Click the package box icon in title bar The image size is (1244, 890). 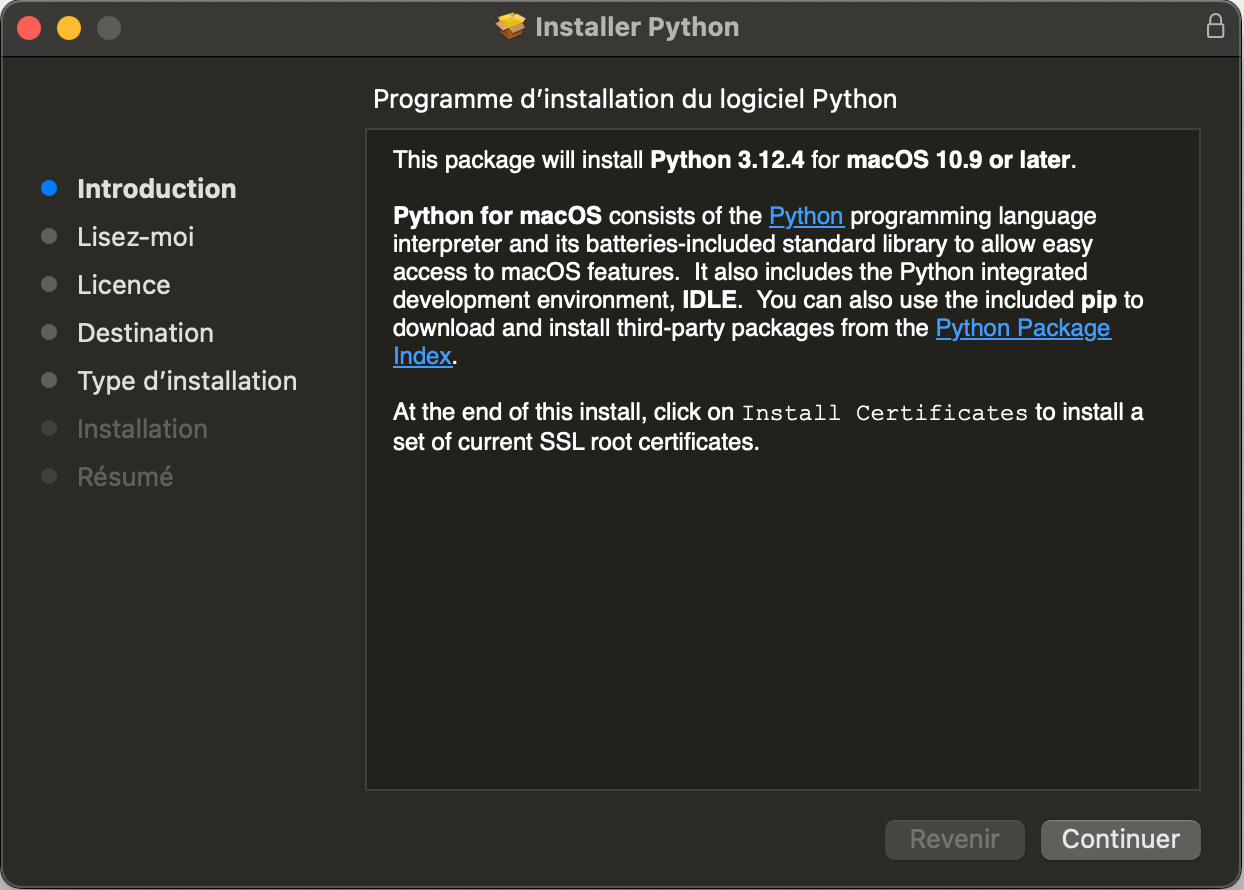(x=511, y=27)
